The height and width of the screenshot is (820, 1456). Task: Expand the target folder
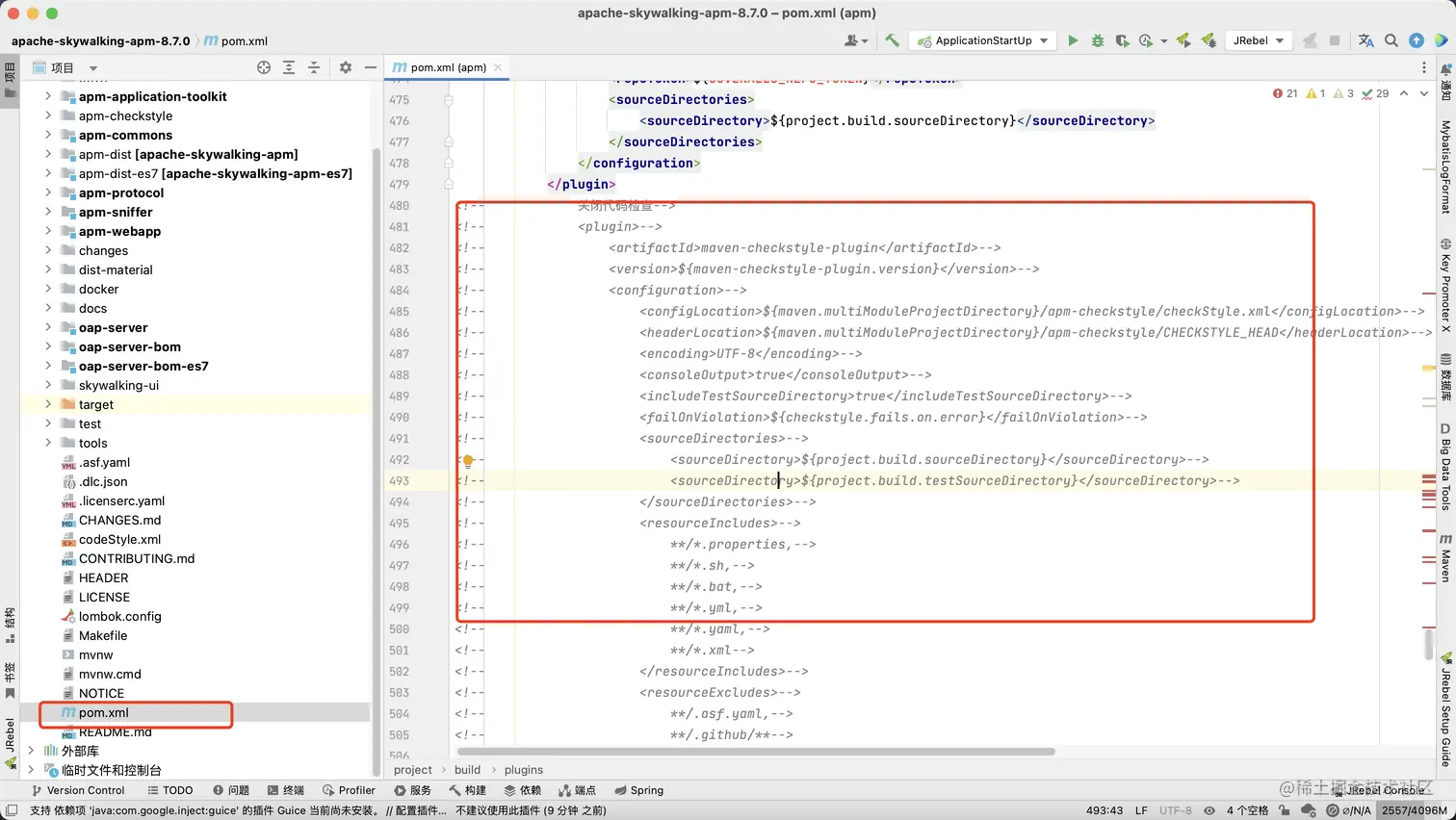(48, 404)
